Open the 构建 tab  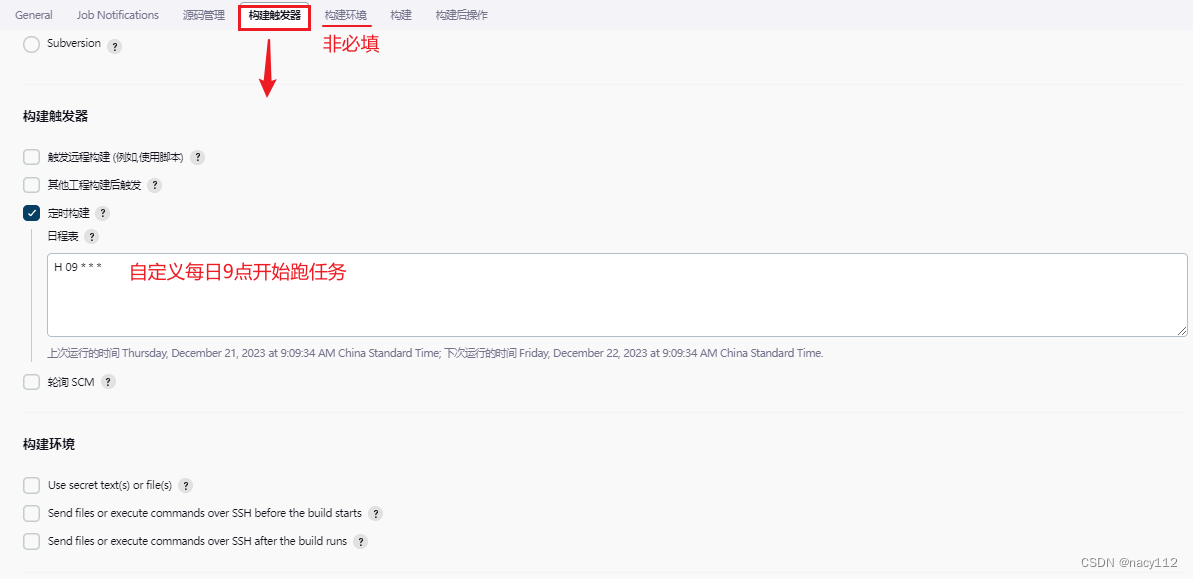pyautogui.click(x=401, y=15)
